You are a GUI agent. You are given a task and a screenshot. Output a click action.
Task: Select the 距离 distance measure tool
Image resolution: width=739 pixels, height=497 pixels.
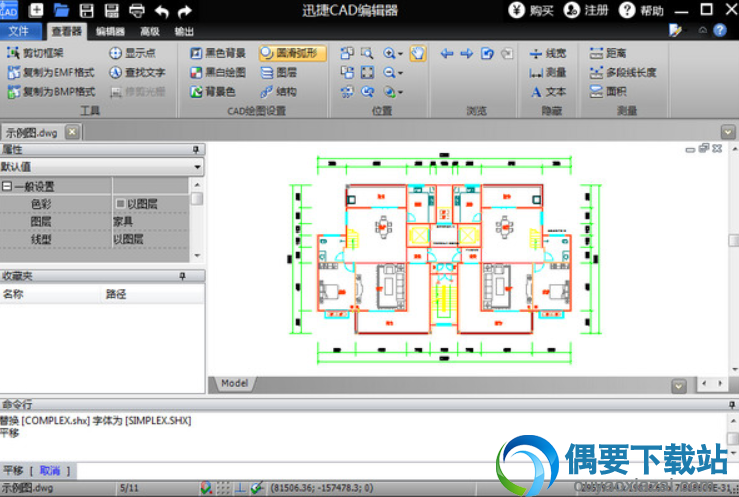608,53
